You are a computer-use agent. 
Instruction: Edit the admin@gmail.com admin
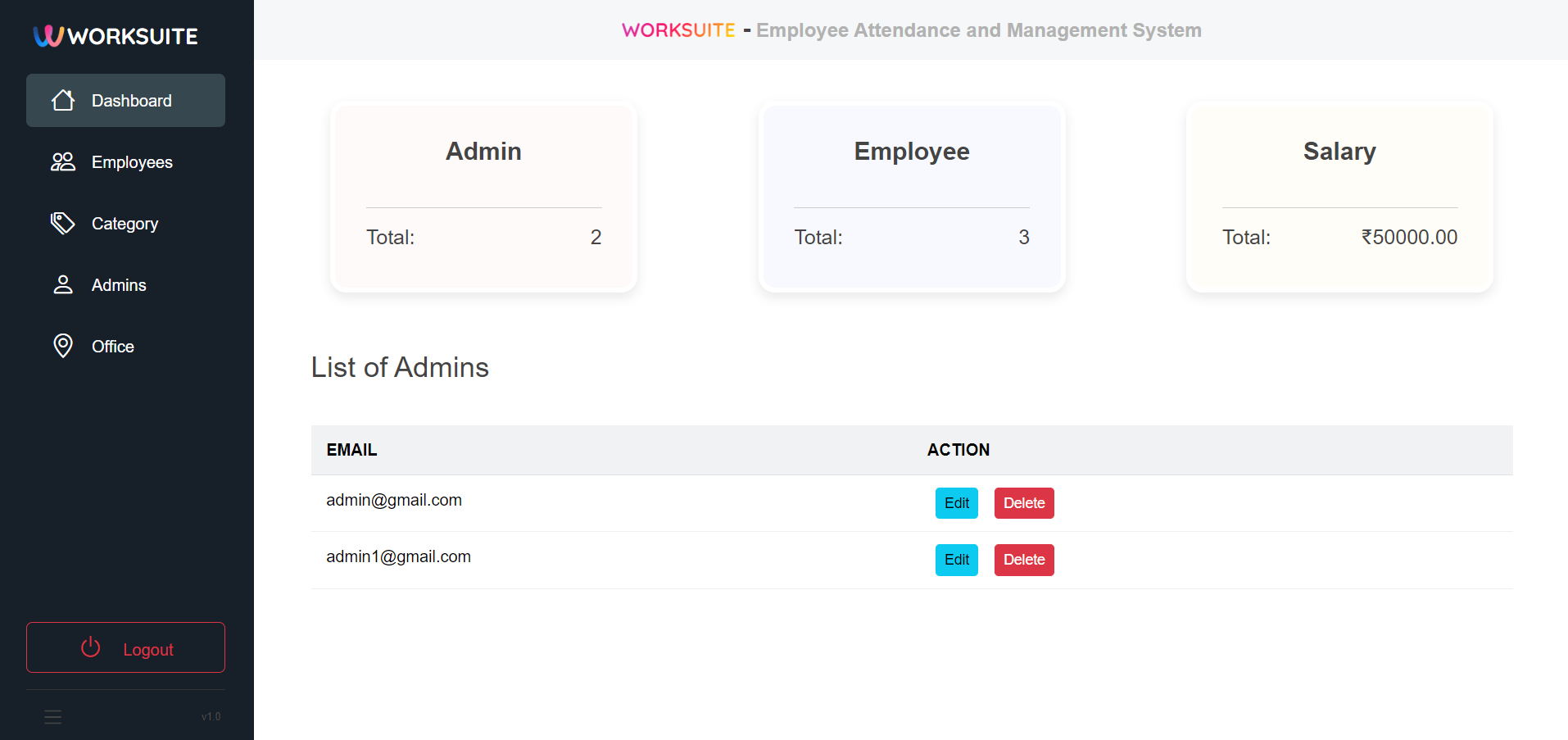(957, 503)
